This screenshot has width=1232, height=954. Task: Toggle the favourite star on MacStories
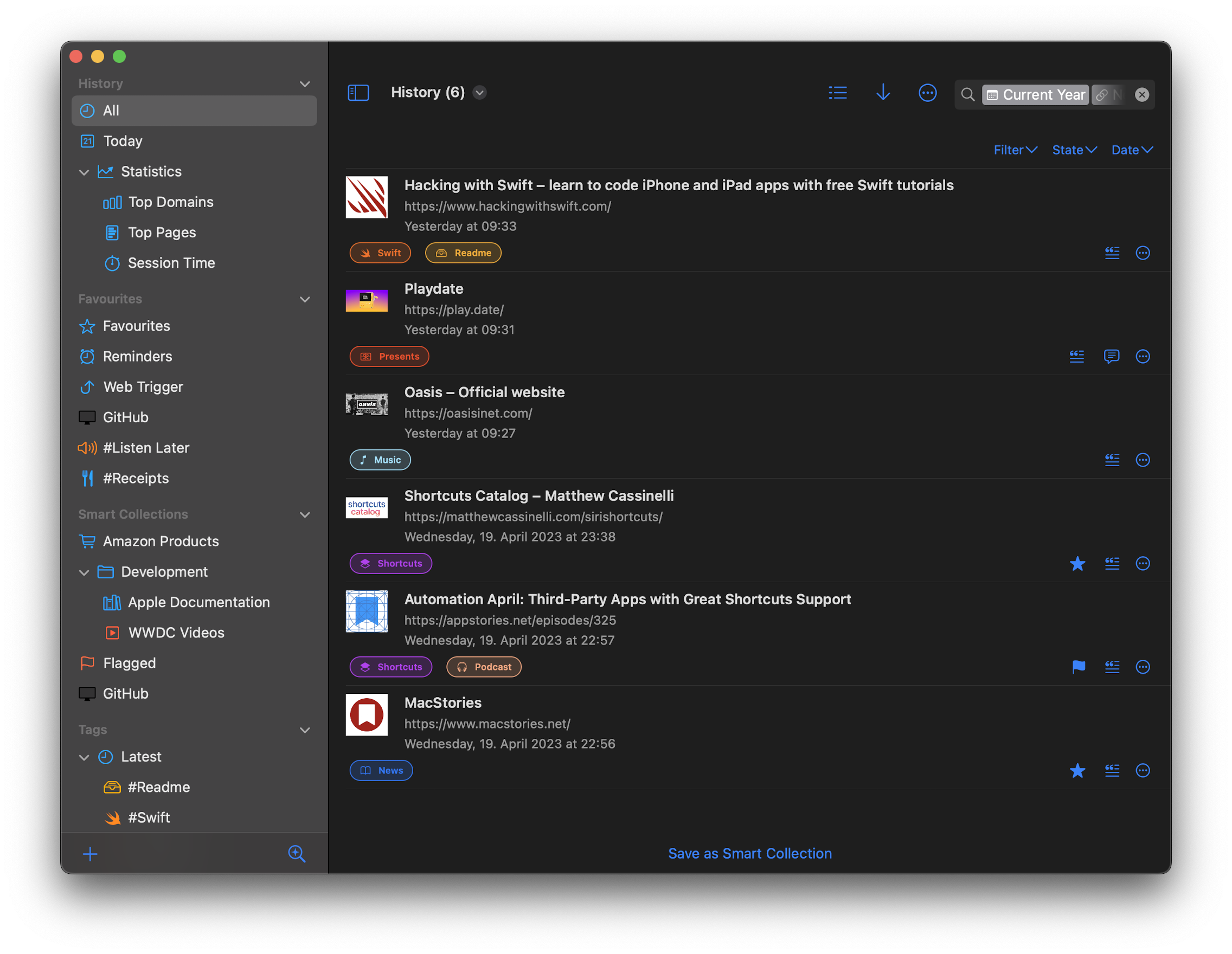[1077, 770]
